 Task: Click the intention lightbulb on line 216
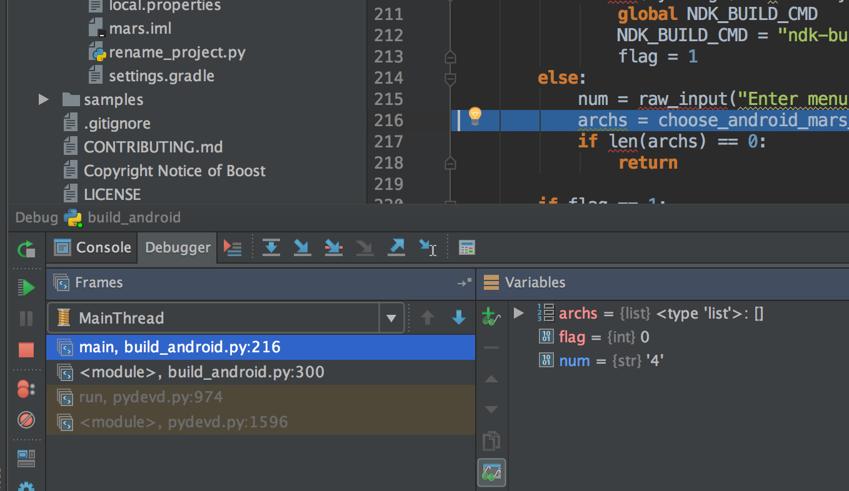[x=475, y=116]
